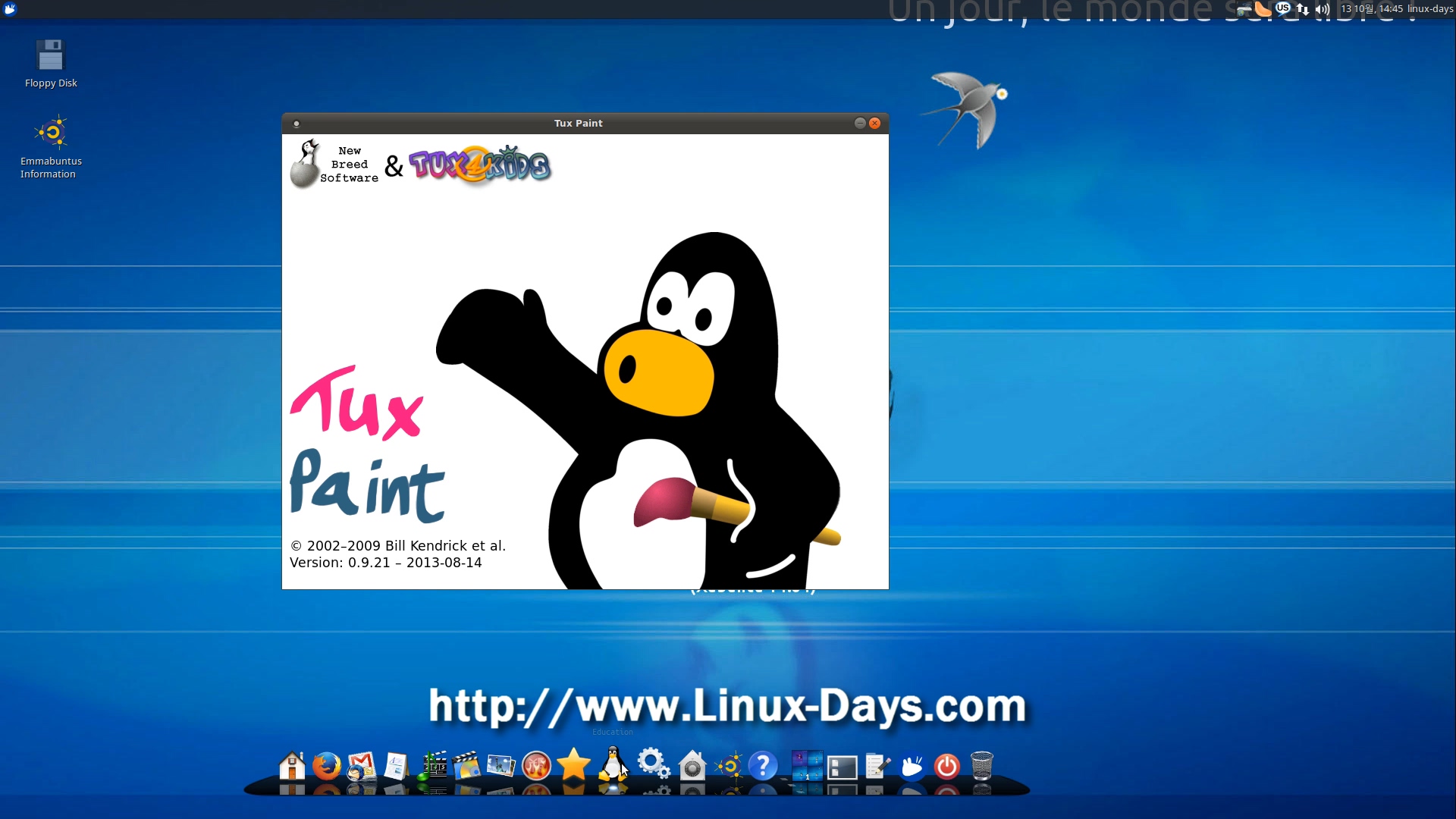This screenshot has width=1456, height=819.
Task: Open the blue question mark help icon
Action: (x=763, y=766)
